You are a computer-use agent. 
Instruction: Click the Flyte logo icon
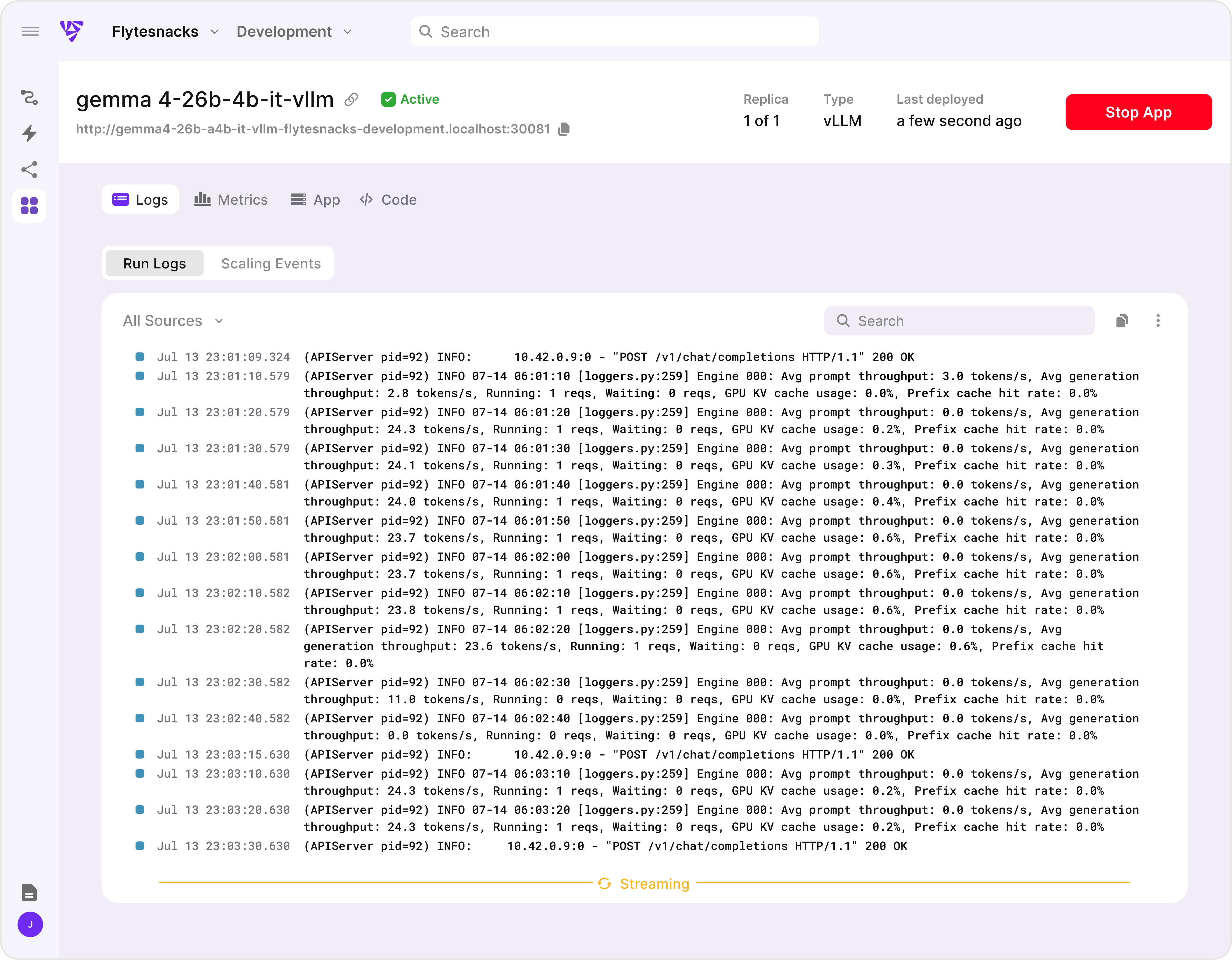[x=72, y=31]
